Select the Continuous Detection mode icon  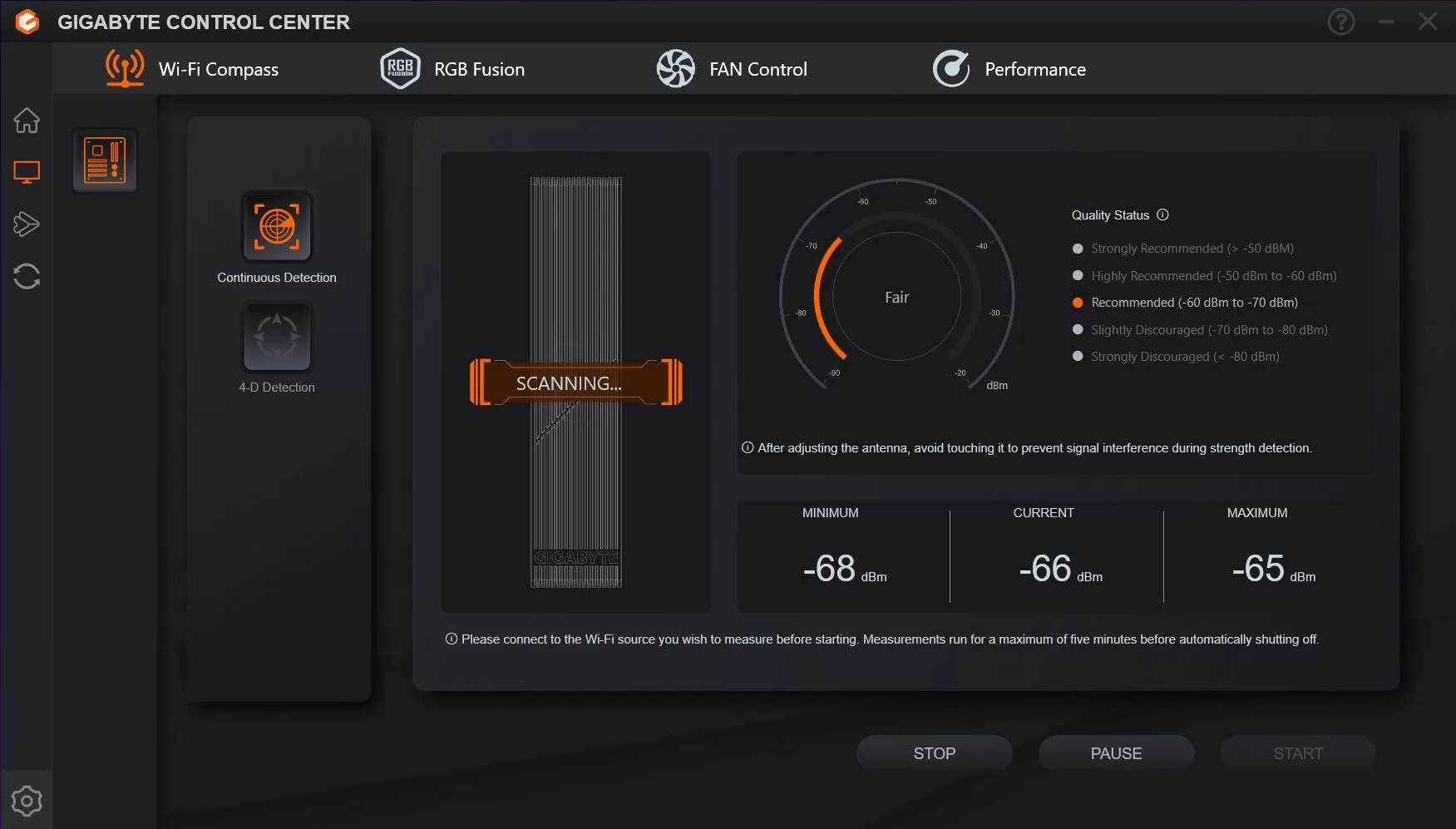pyautogui.click(x=277, y=227)
